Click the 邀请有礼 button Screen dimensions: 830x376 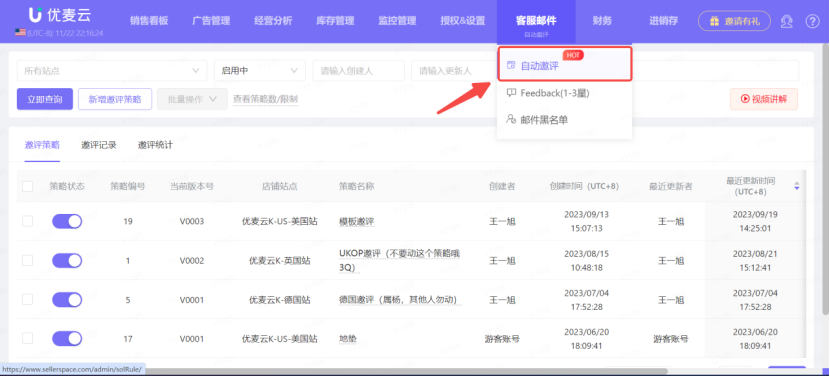click(735, 21)
